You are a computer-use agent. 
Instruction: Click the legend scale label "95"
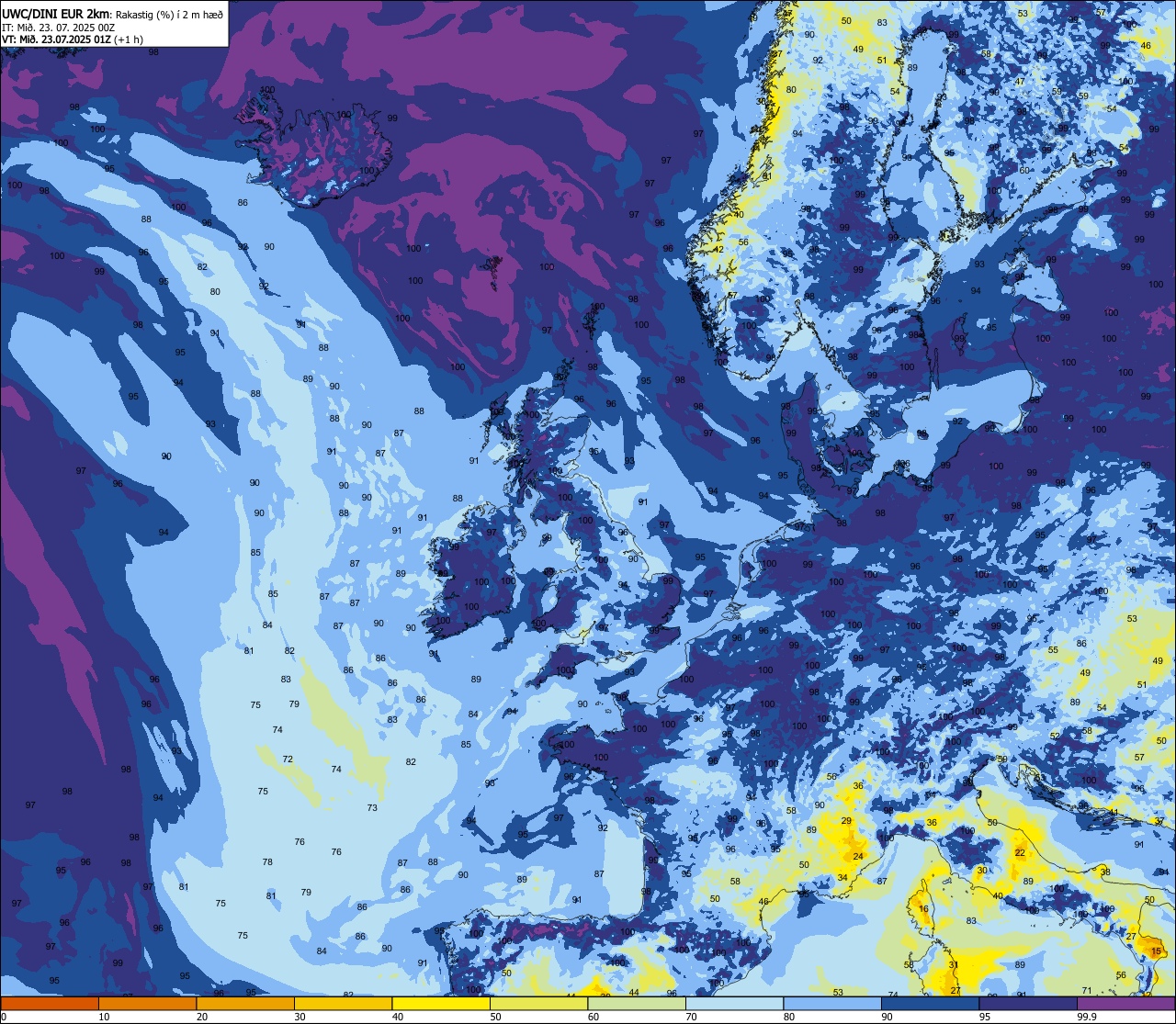click(985, 1017)
